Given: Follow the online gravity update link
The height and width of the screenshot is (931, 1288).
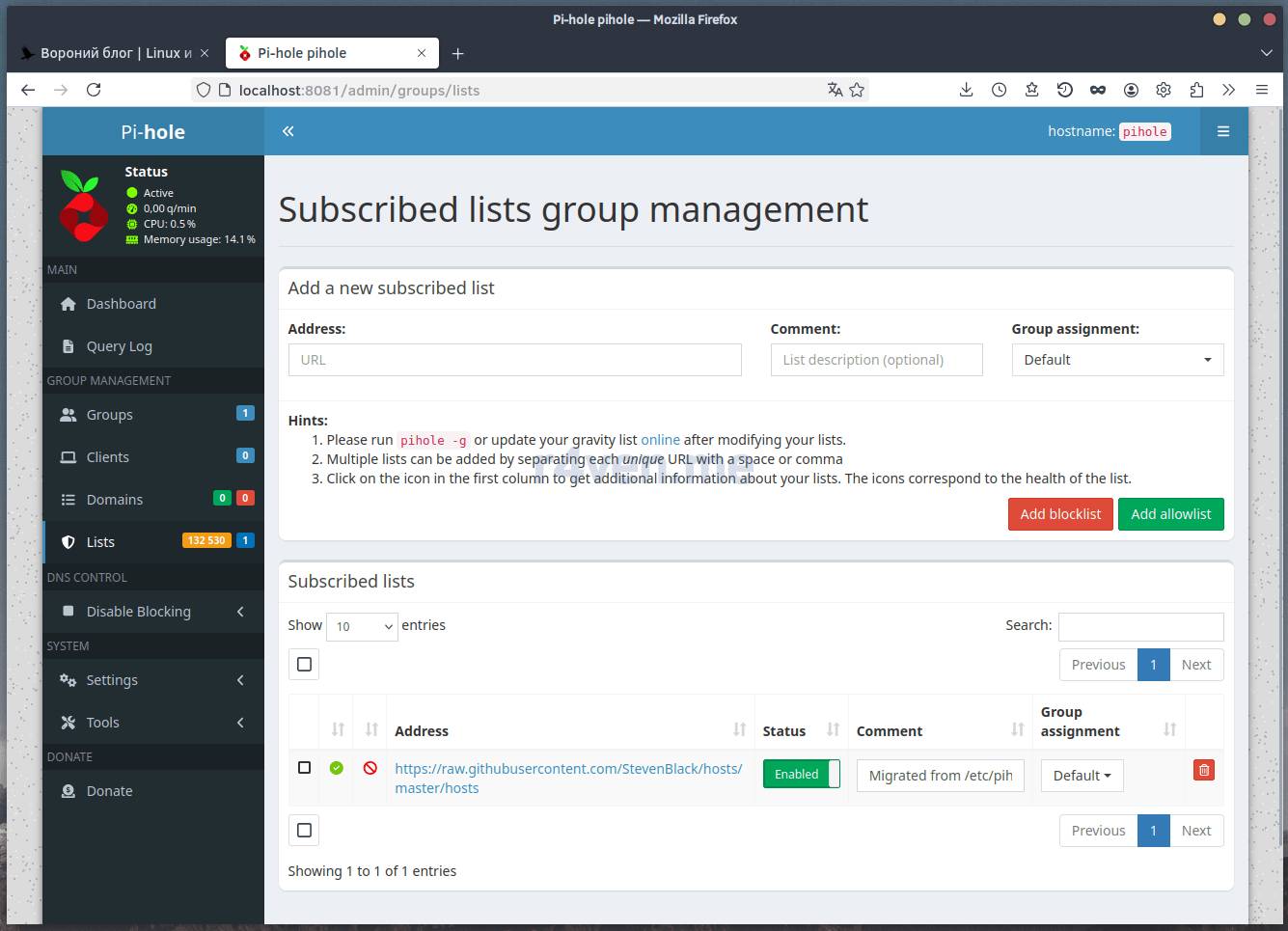Looking at the screenshot, I should click(x=660, y=440).
